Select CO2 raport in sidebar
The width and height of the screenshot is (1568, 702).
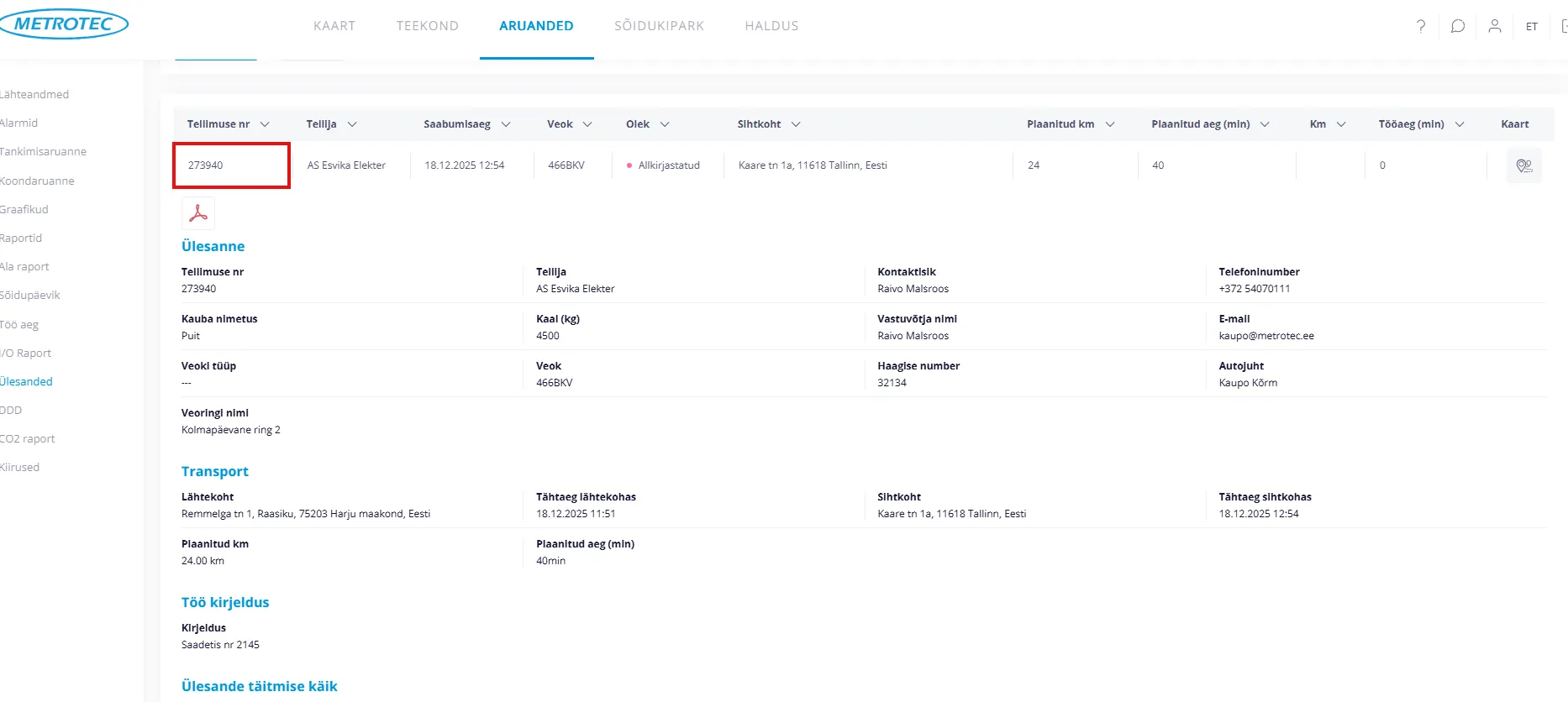pos(28,439)
